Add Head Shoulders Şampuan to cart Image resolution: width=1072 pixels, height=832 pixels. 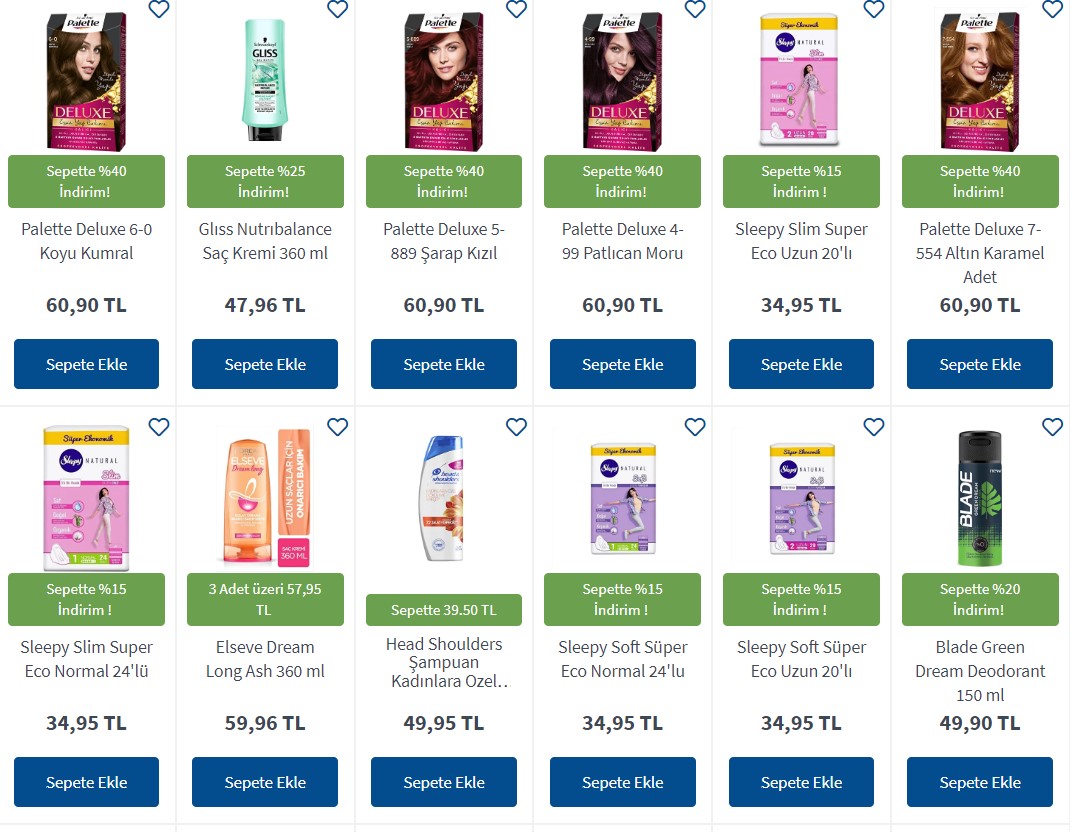click(x=444, y=782)
